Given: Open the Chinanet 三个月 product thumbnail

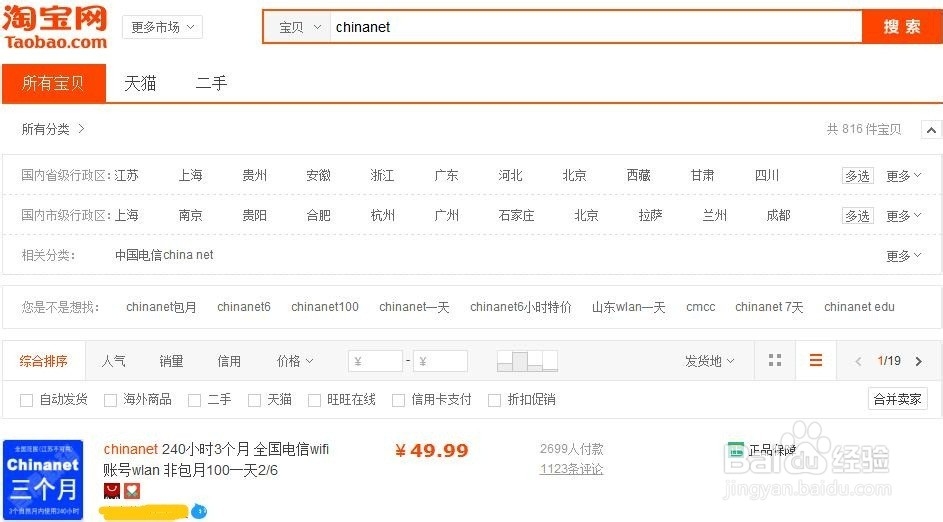Looking at the screenshot, I should click(43, 479).
